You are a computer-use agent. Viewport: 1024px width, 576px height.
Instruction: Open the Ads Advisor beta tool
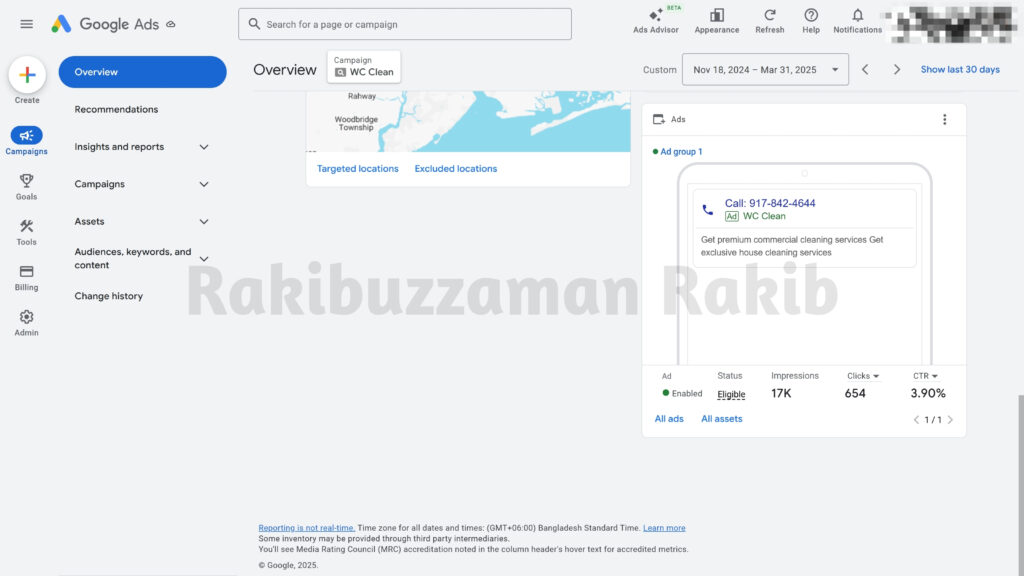pyautogui.click(x=657, y=22)
